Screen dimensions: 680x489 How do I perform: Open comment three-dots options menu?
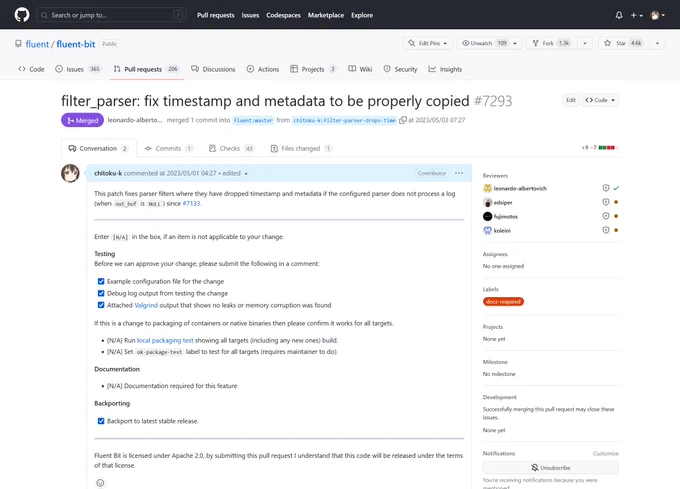coord(459,173)
